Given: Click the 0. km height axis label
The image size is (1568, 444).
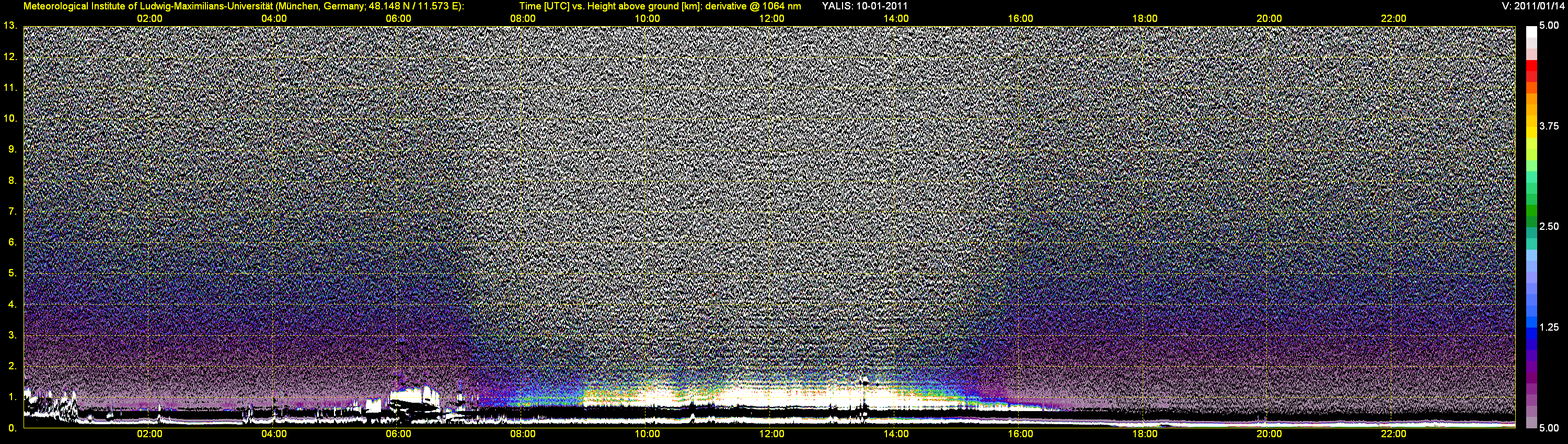Looking at the screenshot, I should tap(13, 428).
